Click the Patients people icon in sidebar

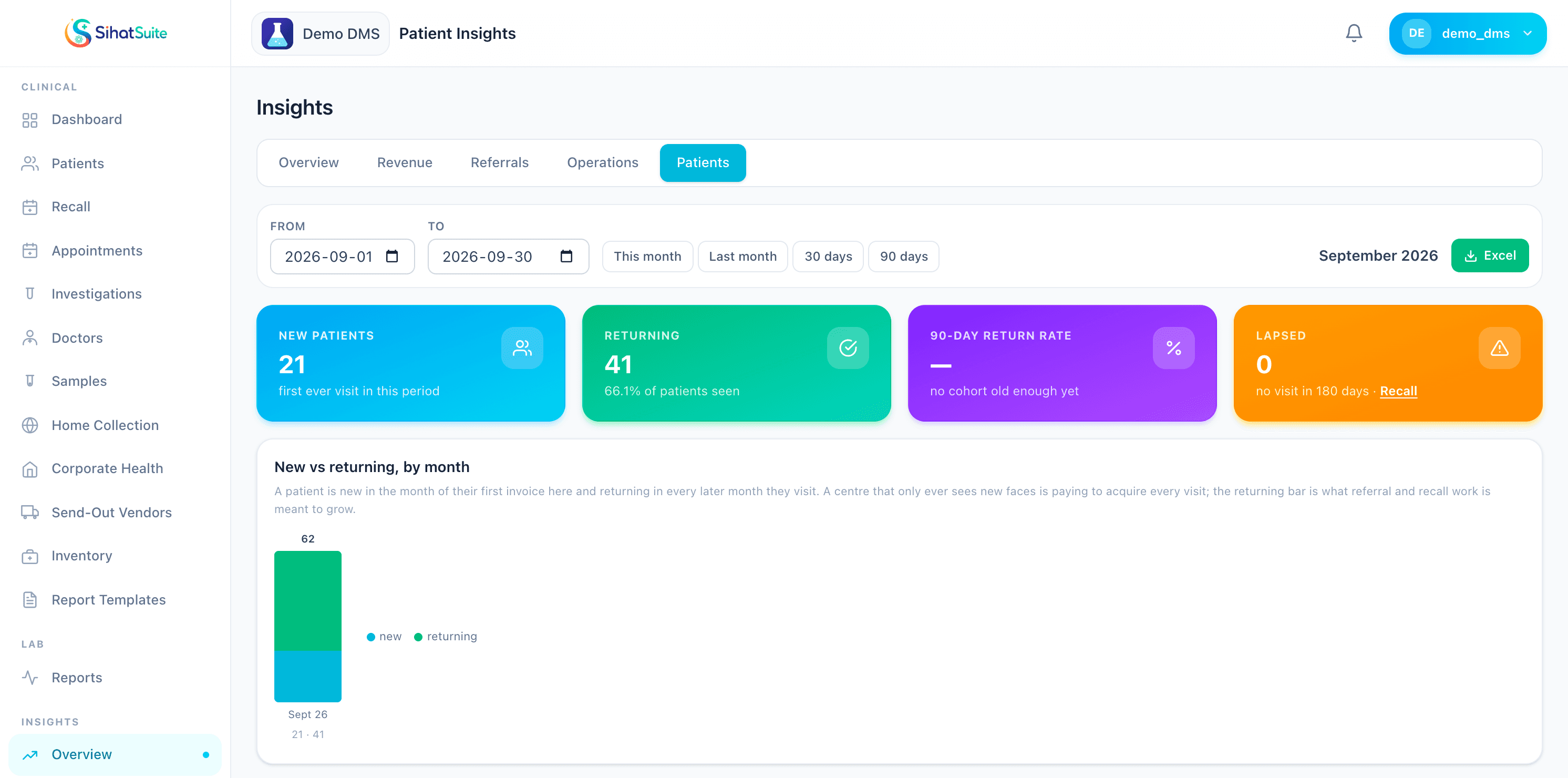[30, 164]
